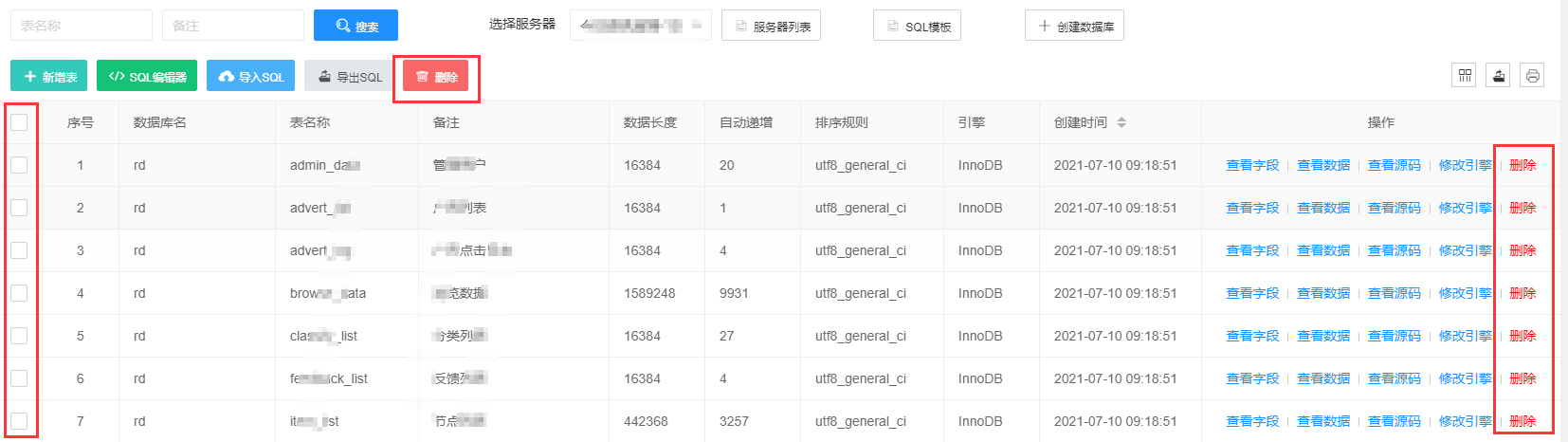Check the checkbox for row 3
The image size is (1568, 442).
(x=19, y=250)
